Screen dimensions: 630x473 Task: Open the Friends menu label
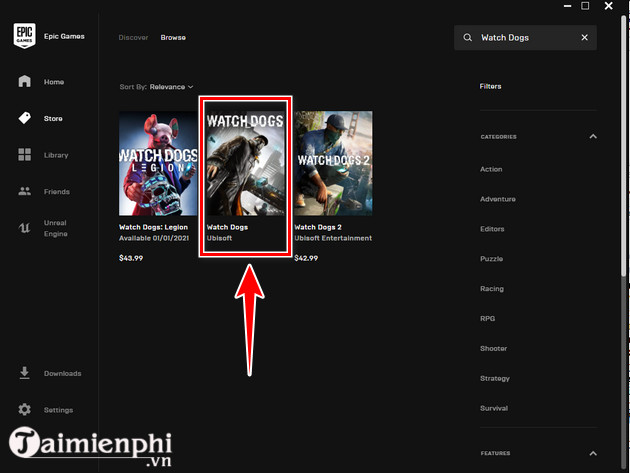click(x=57, y=192)
